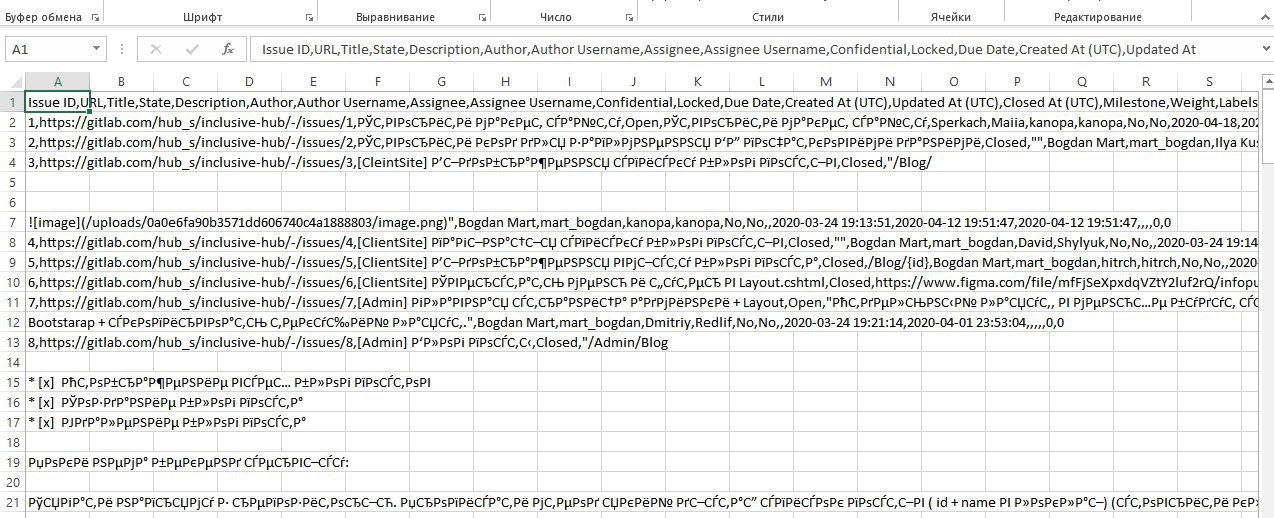Click the row starting 'Bootstarap +'
Image resolution: width=1274 pixels, height=518 pixels.
click(x=546, y=322)
